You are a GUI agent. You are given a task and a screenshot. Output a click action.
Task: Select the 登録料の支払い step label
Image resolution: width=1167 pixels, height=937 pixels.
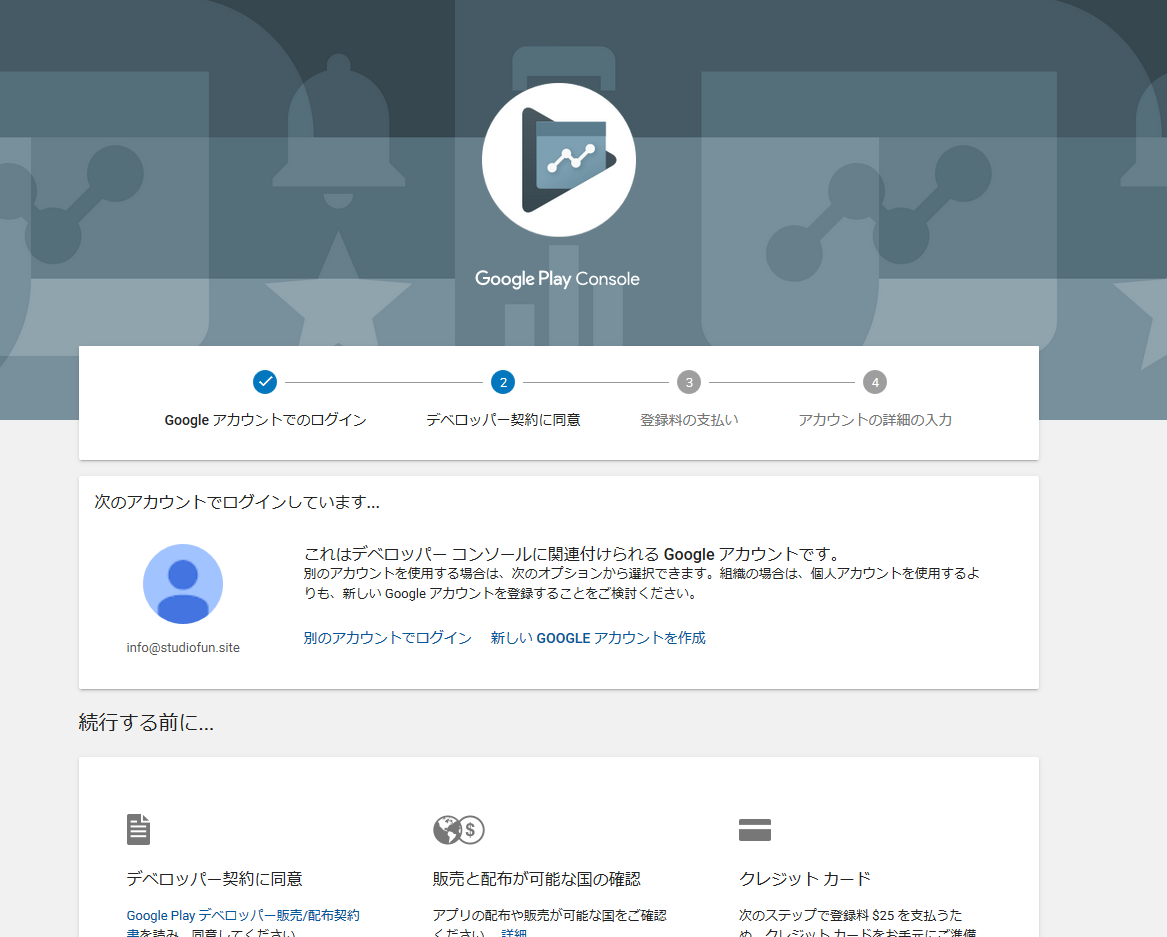click(x=689, y=420)
